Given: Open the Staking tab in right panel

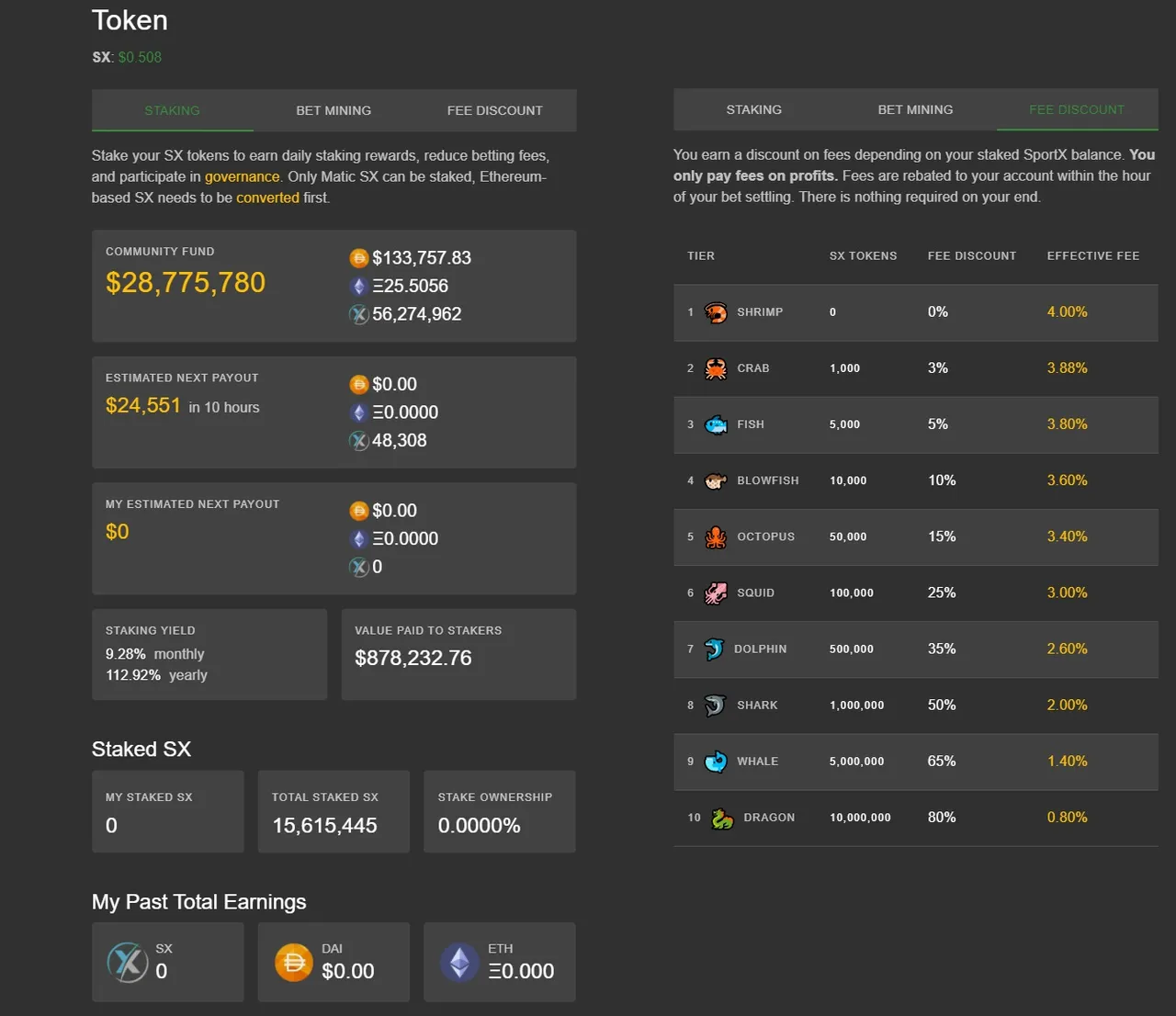Looking at the screenshot, I should click(754, 109).
